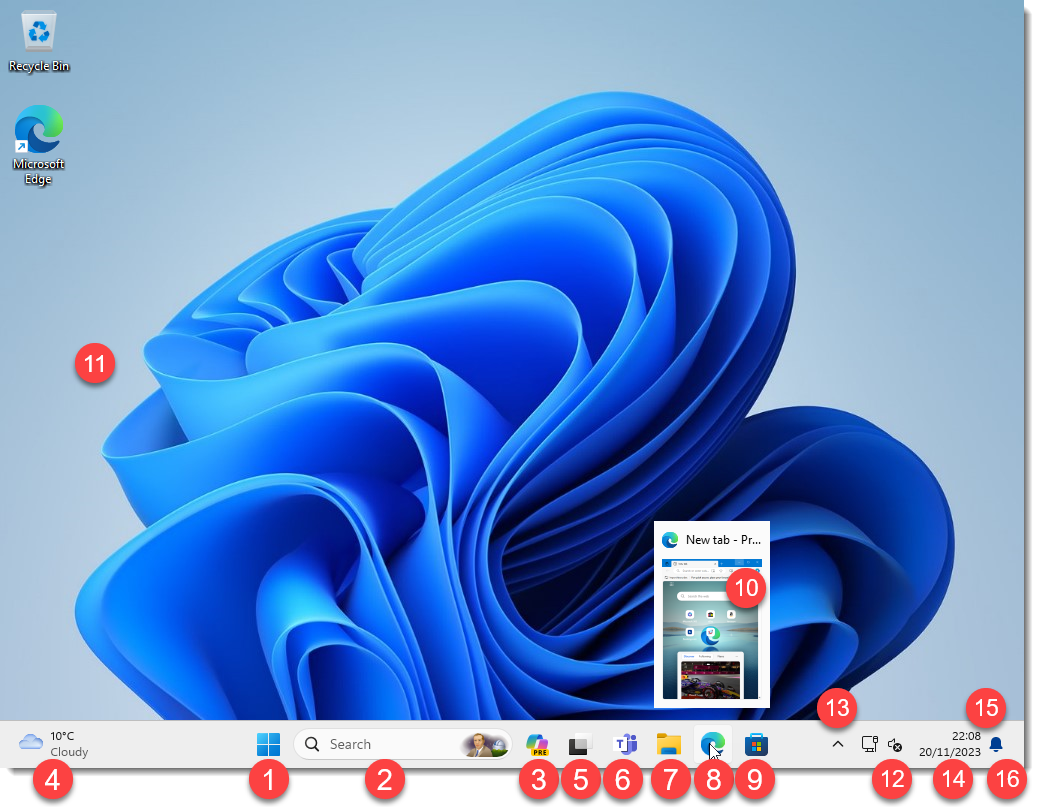The height and width of the screenshot is (807, 1039).
Task: Open the Recycle Bin
Action: 38,35
